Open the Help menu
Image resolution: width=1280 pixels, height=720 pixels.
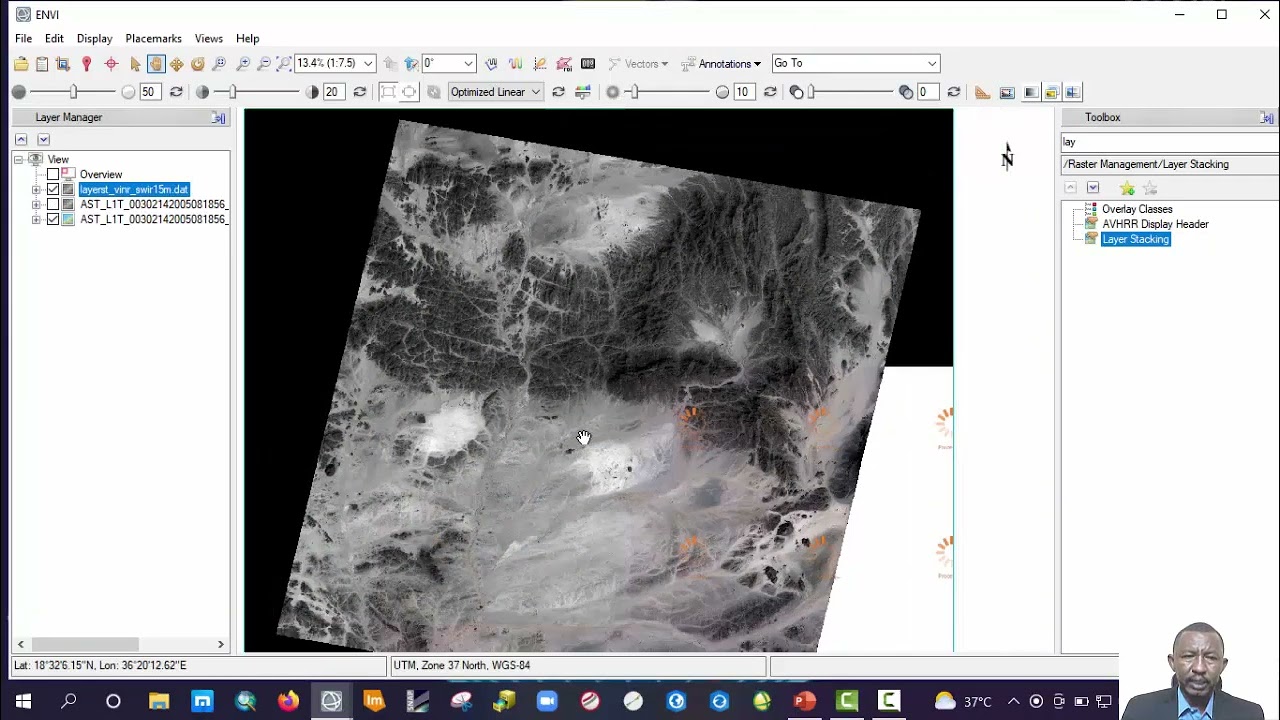(248, 39)
